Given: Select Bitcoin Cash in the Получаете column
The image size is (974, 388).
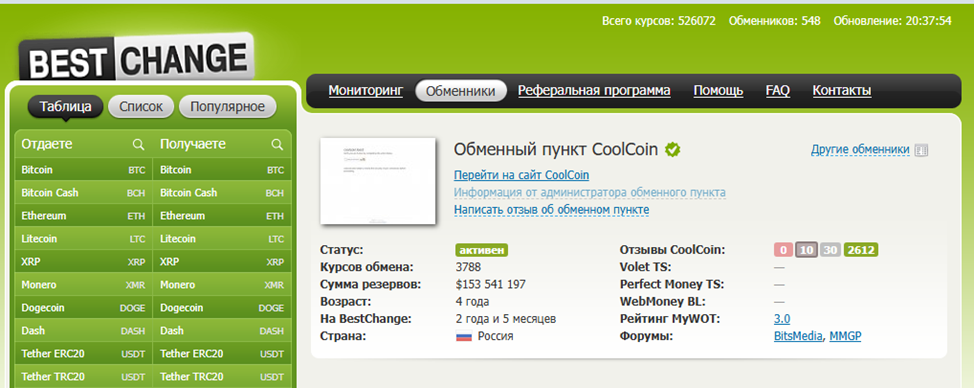Looking at the screenshot, I should tap(222, 192).
